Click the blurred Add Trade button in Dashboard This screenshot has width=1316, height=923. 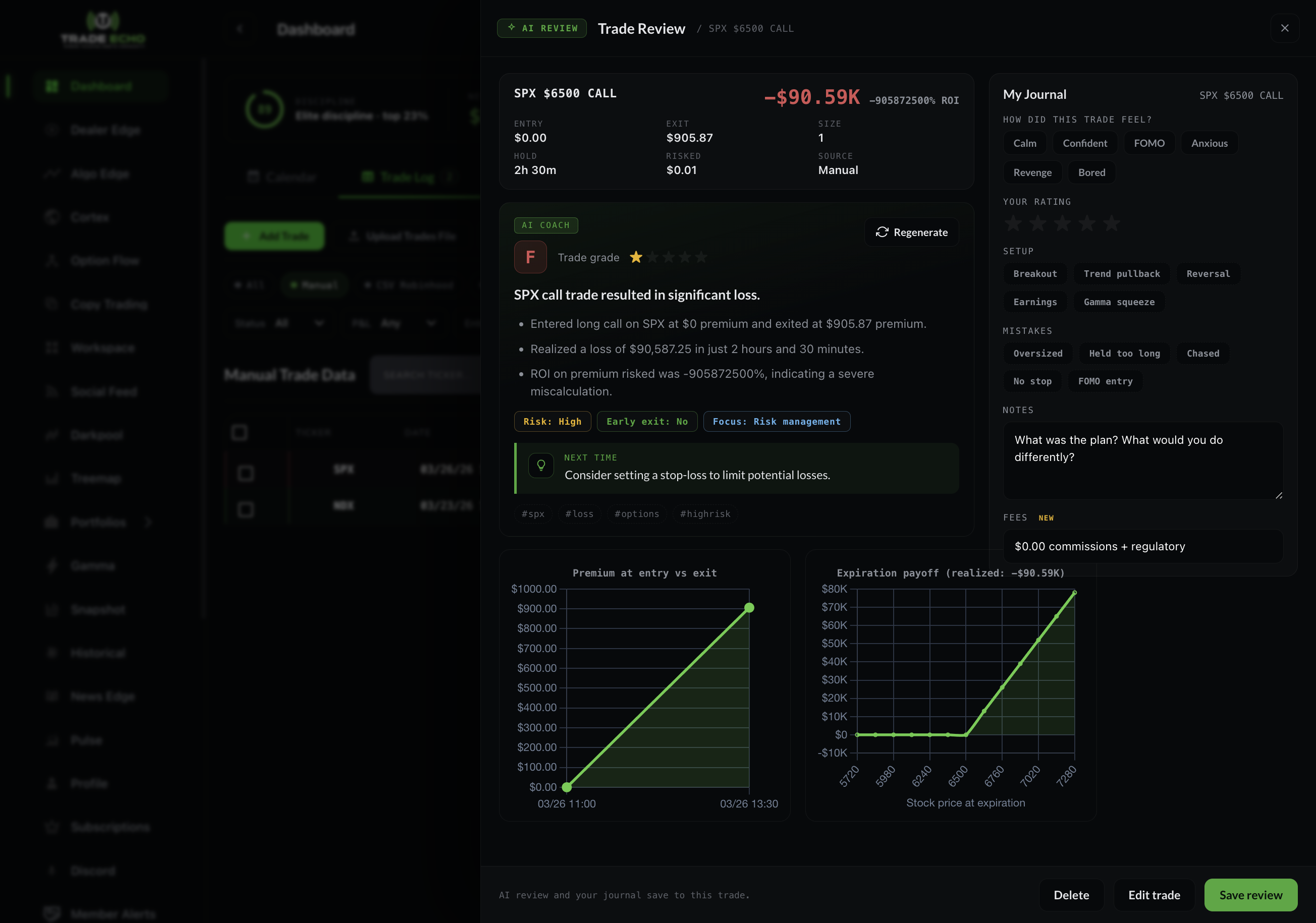(274, 236)
